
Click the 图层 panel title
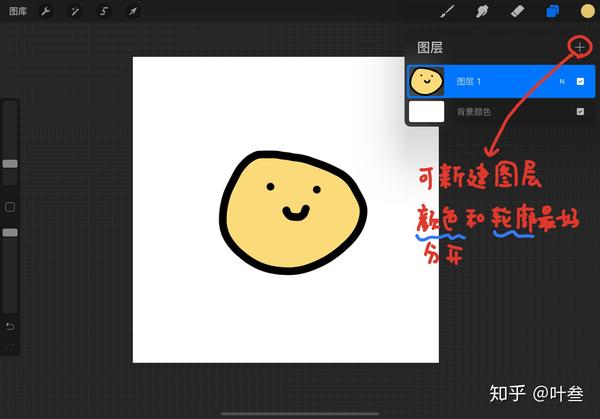point(430,47)
